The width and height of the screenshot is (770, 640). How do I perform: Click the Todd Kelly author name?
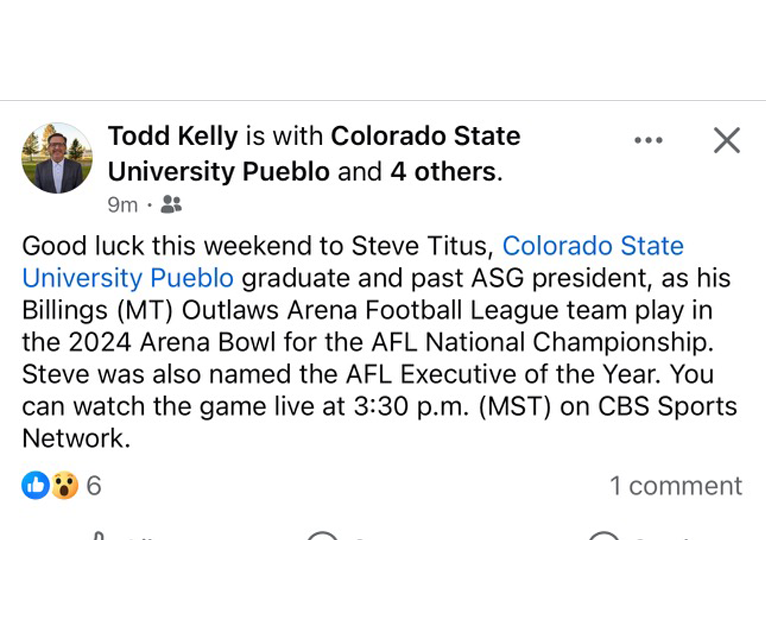[173, 136]
